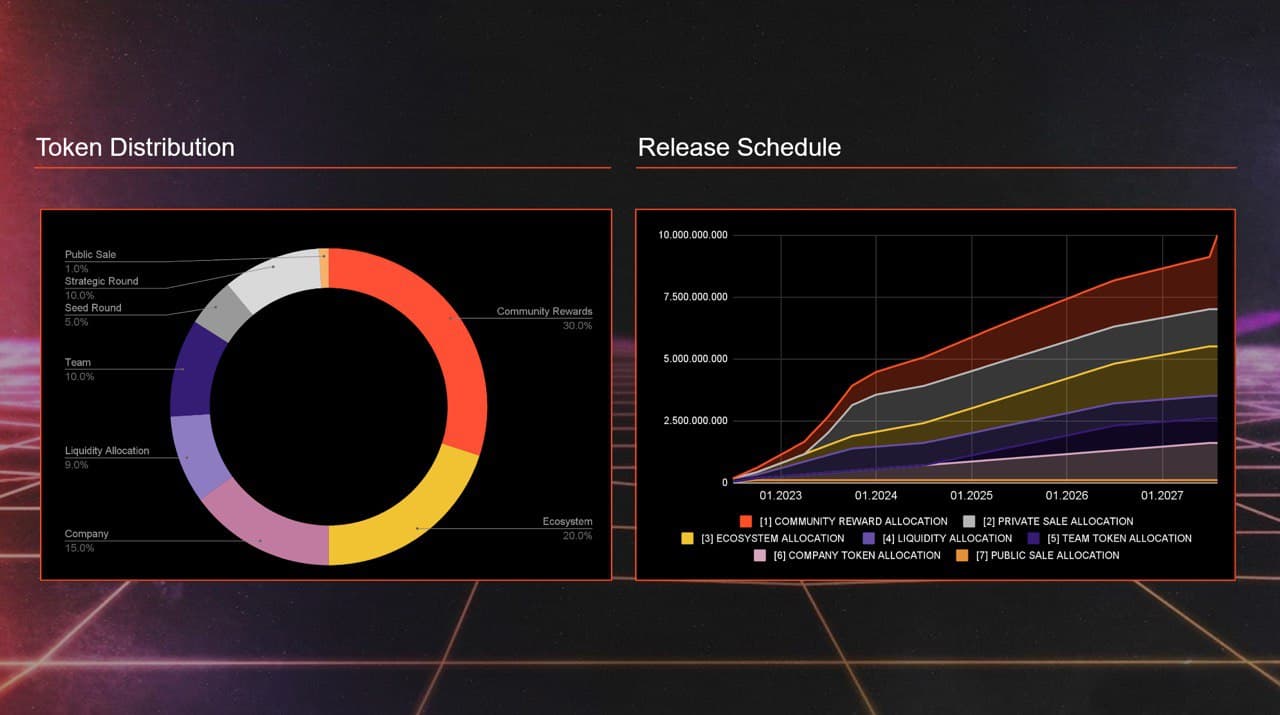
Task: Toggle the Private Sale Allocation legend entry
Action: click(x=1052, y=520)
